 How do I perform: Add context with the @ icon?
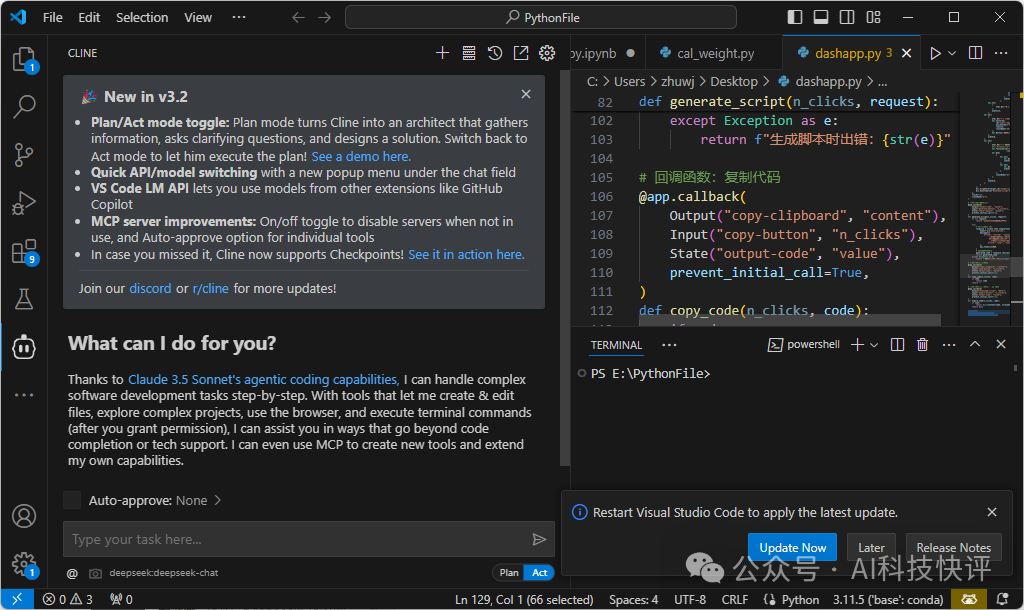72,573
